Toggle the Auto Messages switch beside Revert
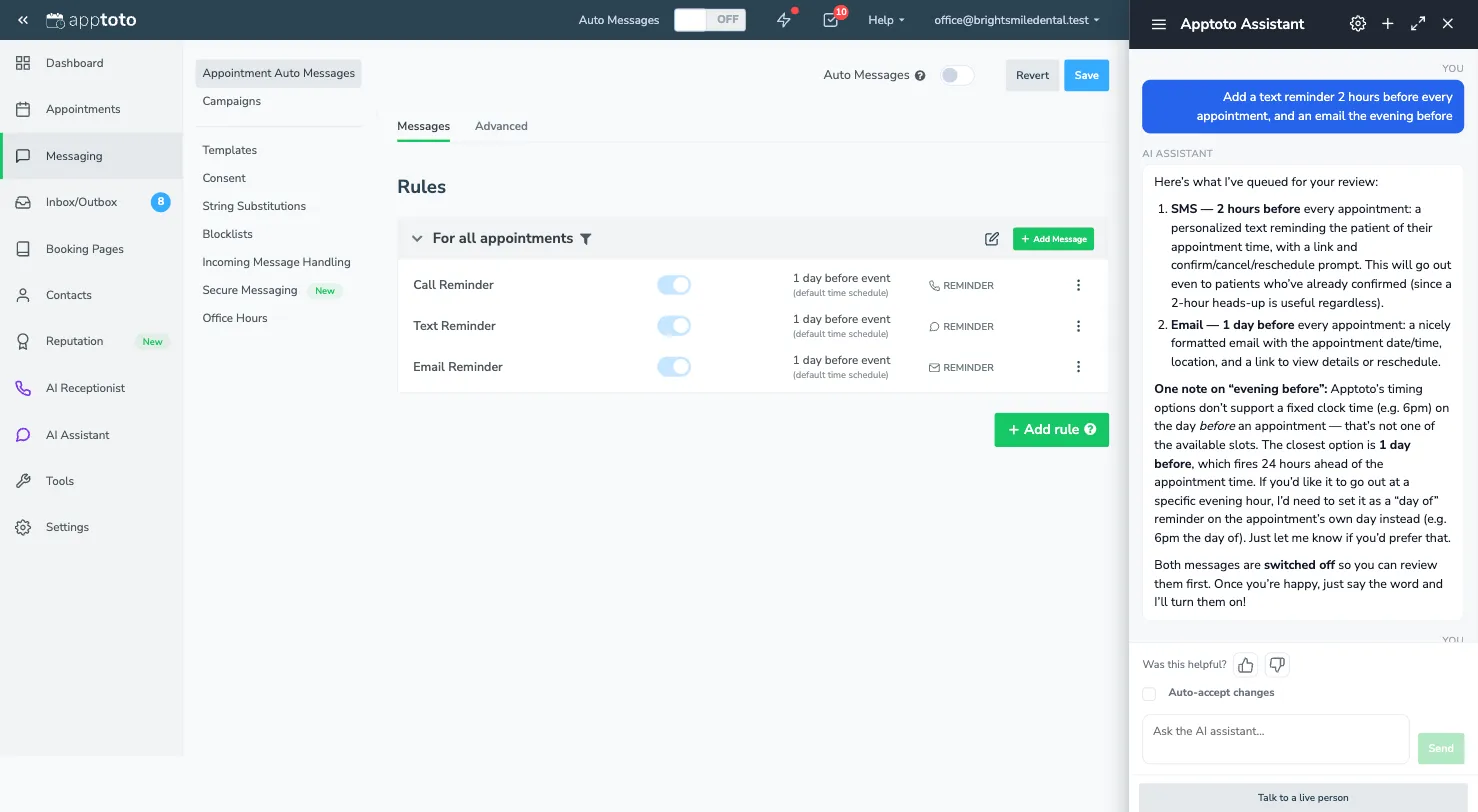This screenshot has height=812, width=1478. click(957, 75)
